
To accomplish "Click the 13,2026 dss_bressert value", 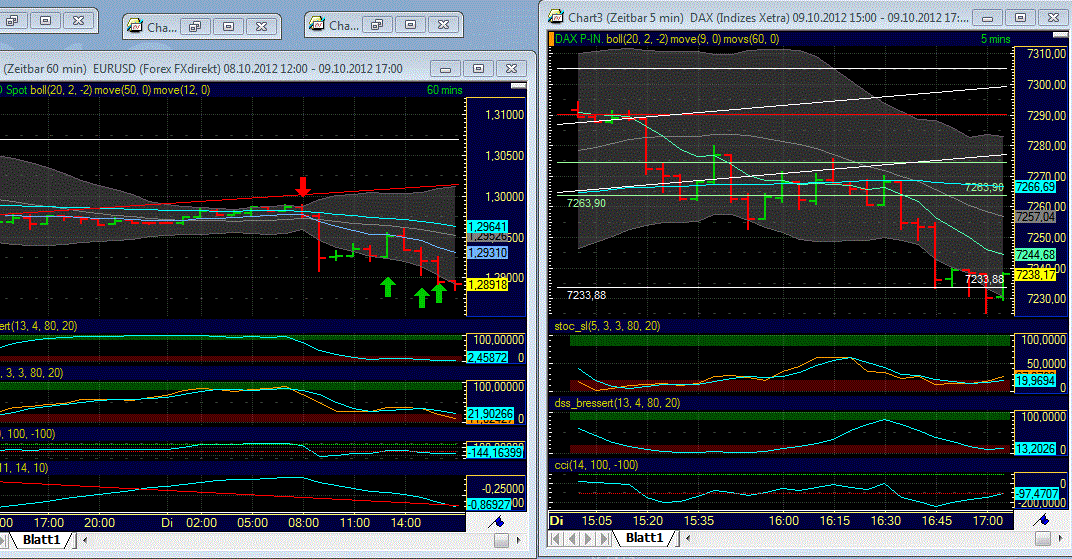I will click(1035, 449).
